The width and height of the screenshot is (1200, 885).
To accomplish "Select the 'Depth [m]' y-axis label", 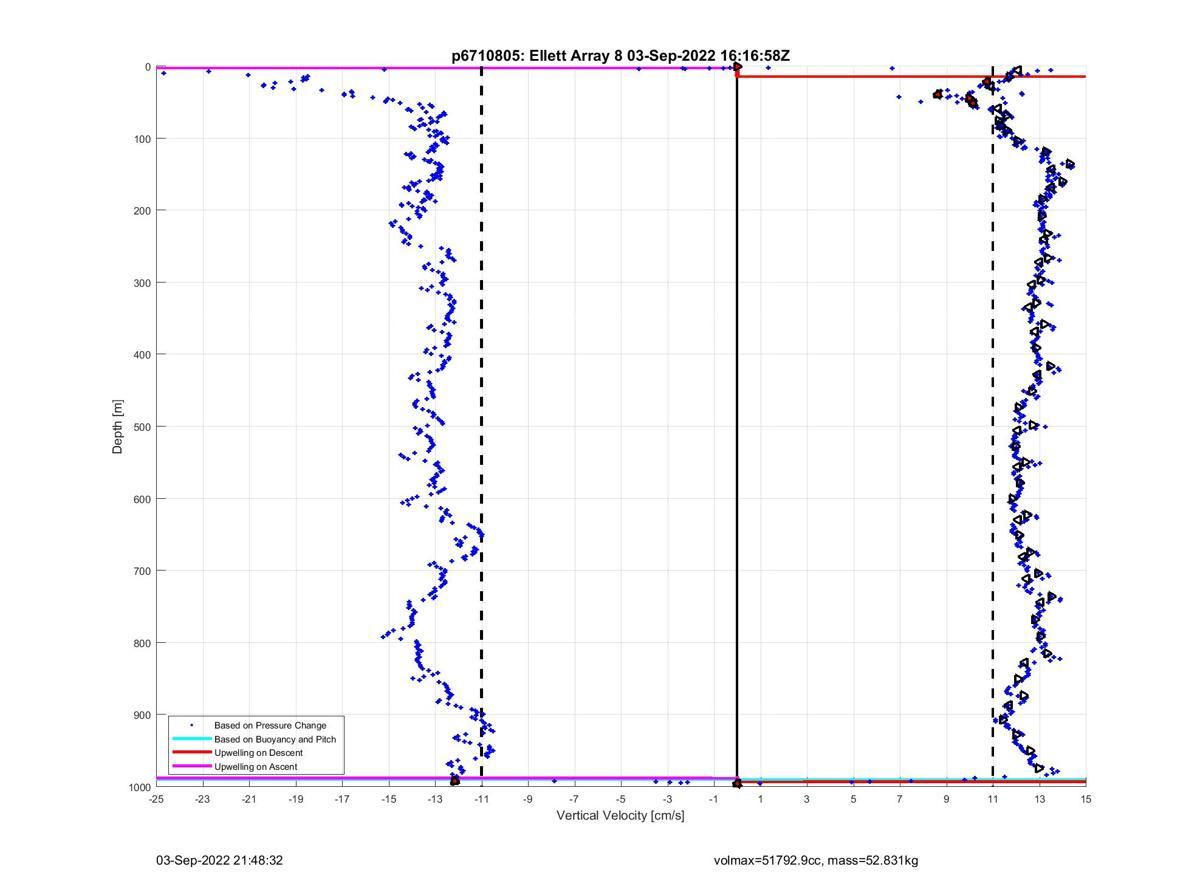I will (x=118, y=427).
